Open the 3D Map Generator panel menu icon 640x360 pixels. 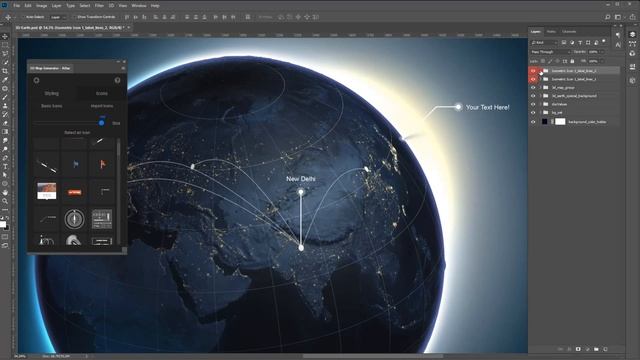[123, 68]
